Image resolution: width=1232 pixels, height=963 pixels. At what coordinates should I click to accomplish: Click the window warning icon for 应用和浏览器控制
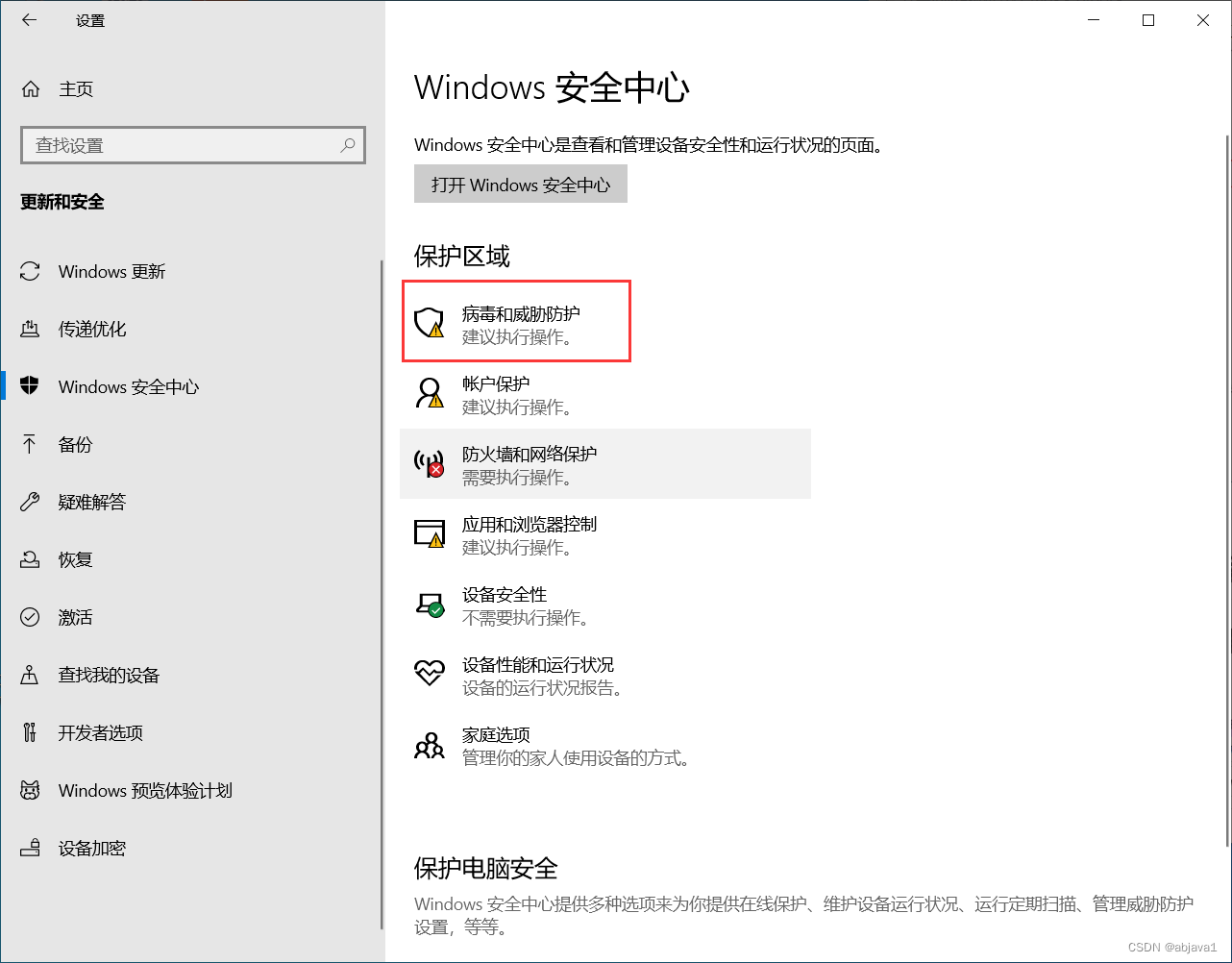tap(430, 533)
